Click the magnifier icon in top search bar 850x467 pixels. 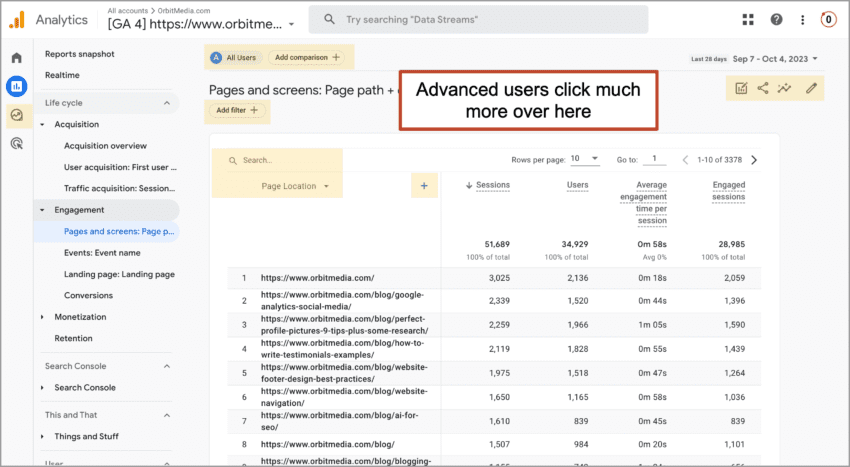(329, 20)
